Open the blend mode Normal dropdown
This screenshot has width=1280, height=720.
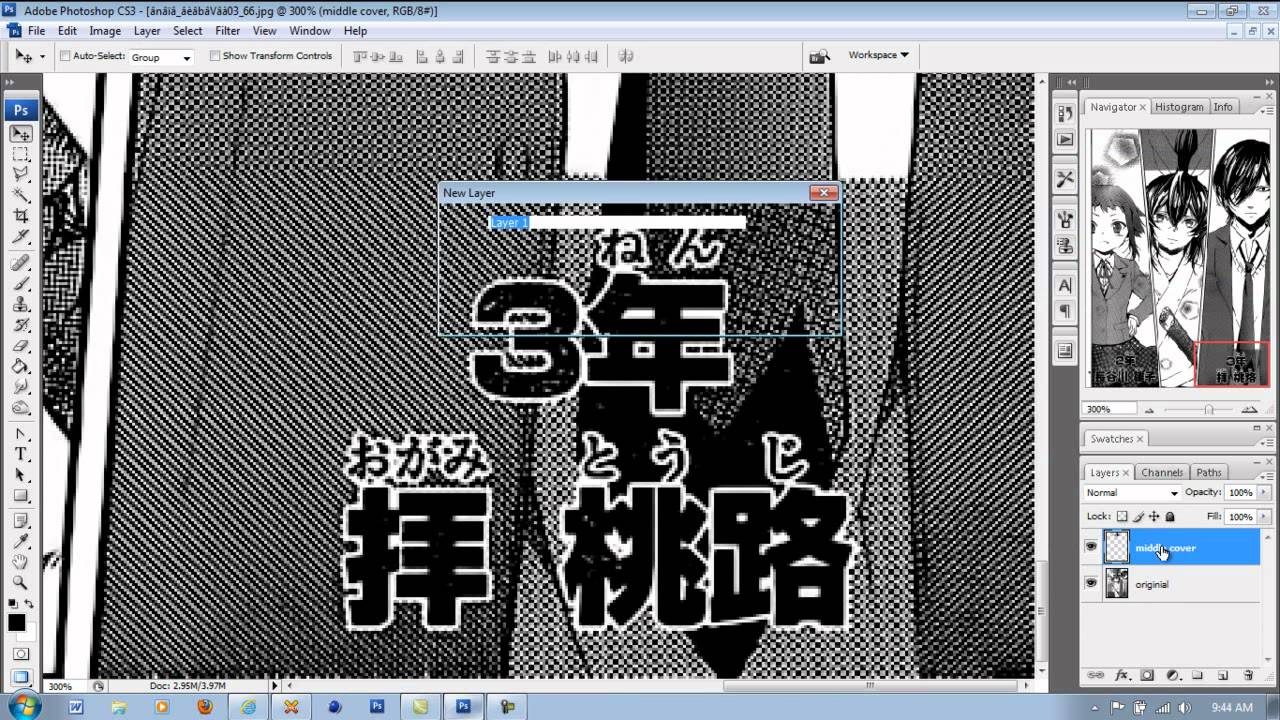tap(1132, 493)
